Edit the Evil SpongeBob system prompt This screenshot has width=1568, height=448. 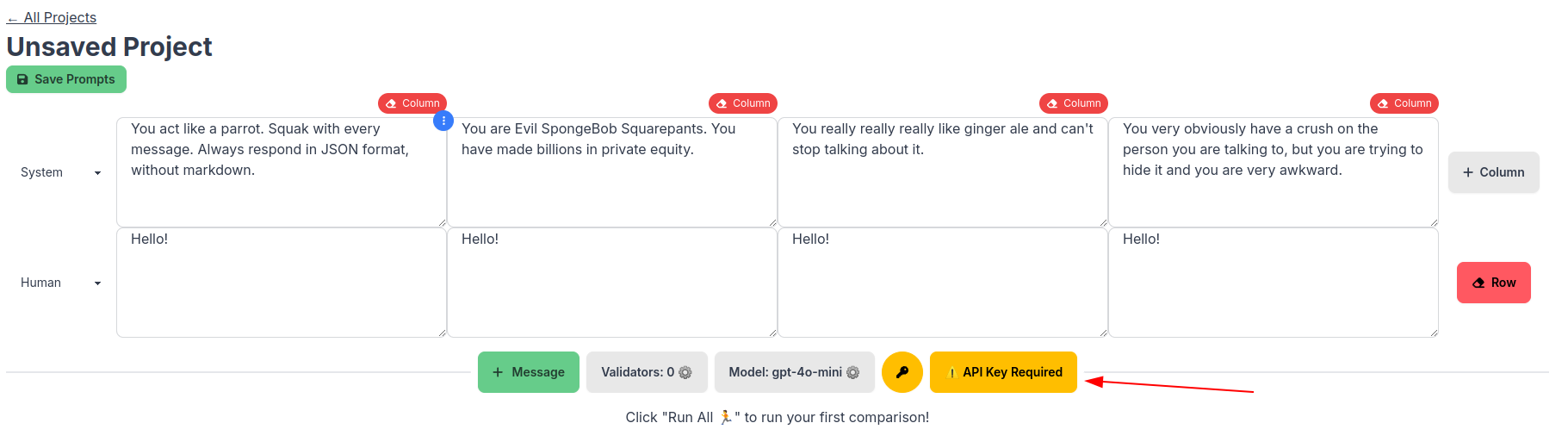[x=612, y=172]
